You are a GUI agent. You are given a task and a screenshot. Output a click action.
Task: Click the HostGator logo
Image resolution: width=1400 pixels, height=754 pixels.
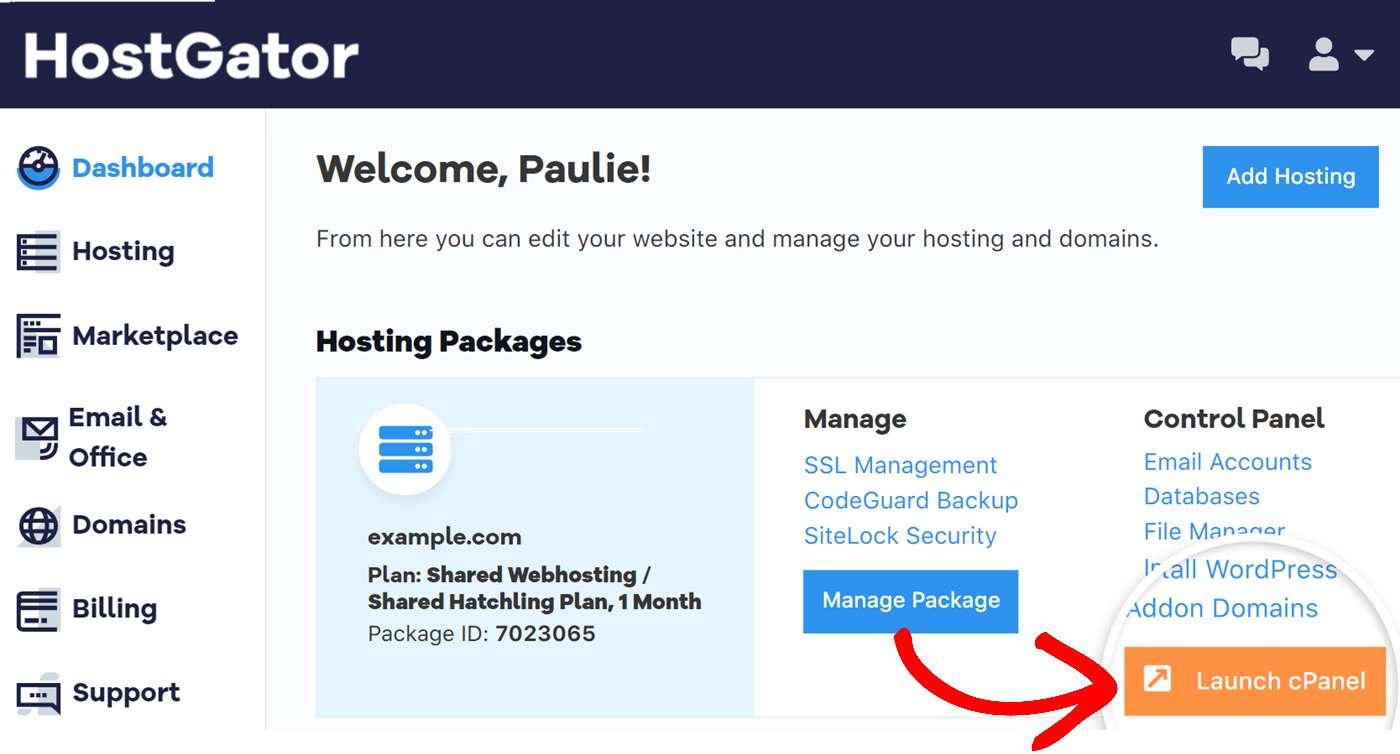(x=193, y=55)
